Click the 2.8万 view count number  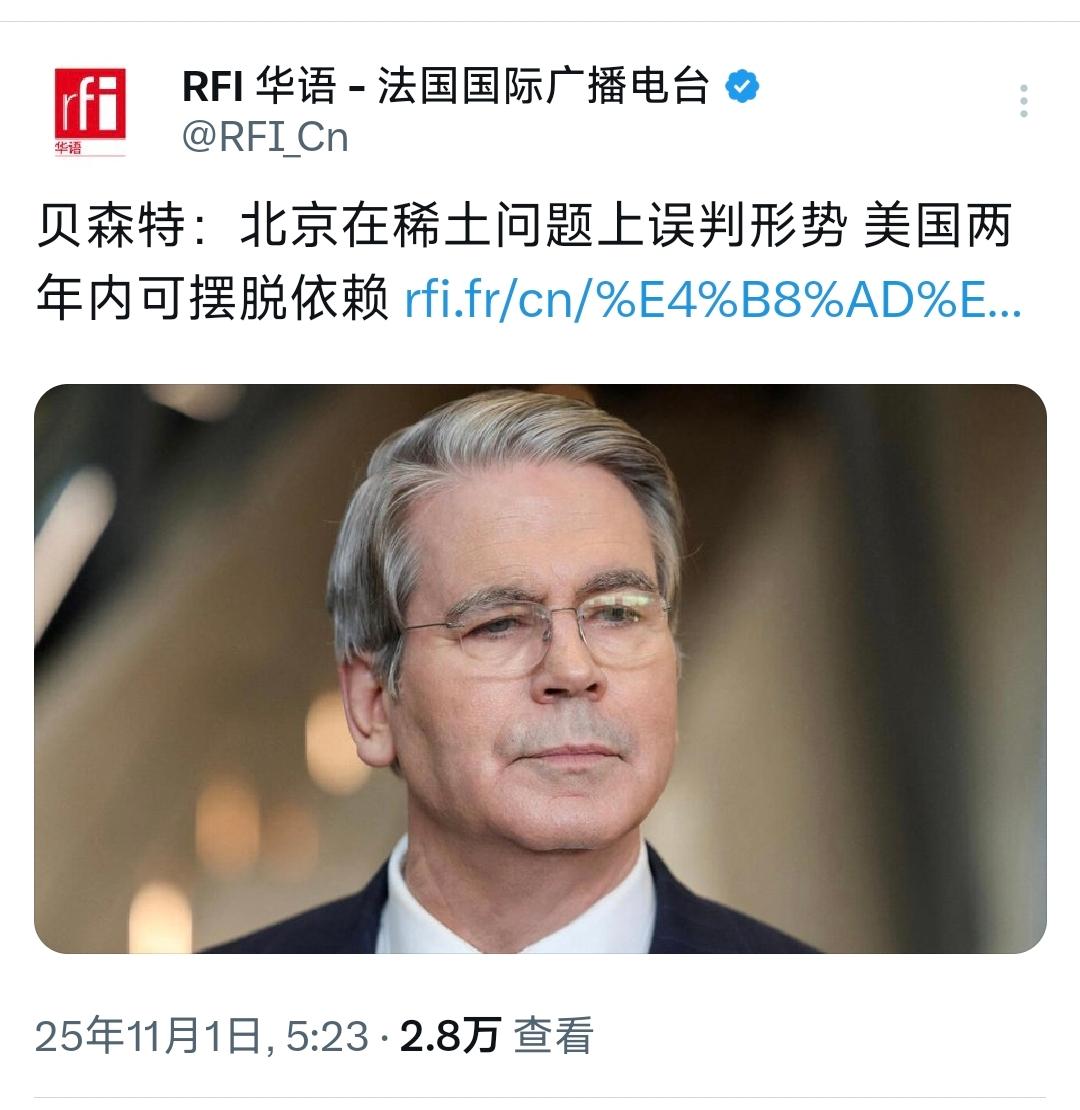(451, 1036)
